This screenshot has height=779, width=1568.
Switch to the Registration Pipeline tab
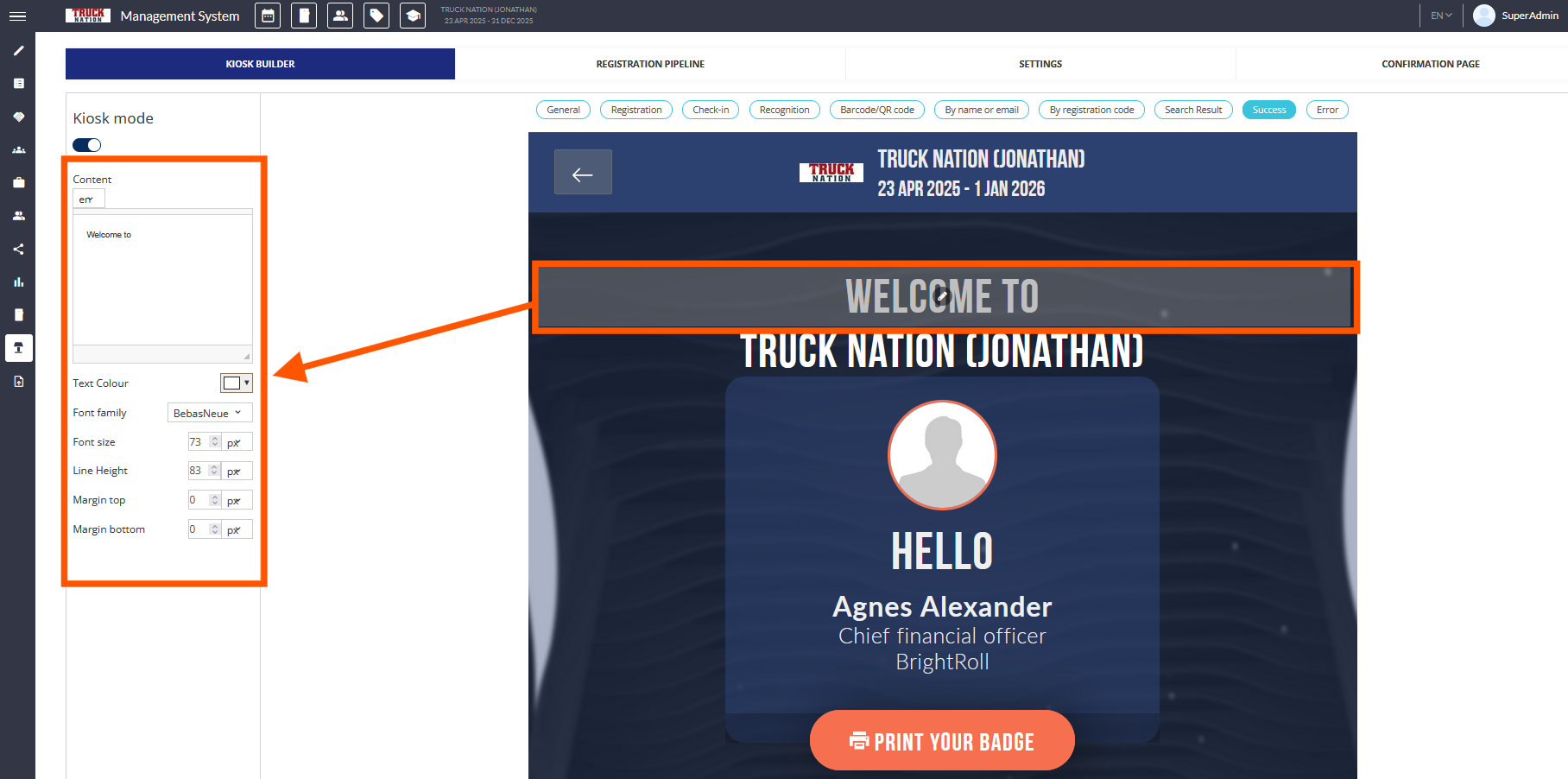coord(650,64)
